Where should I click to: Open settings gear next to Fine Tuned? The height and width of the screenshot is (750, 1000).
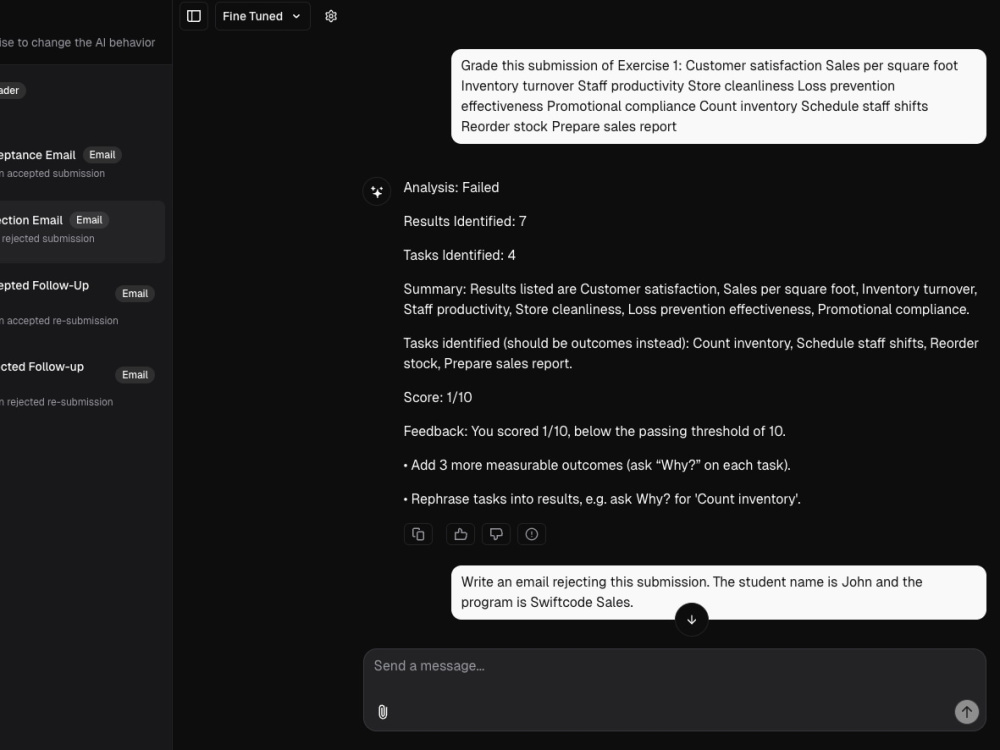point(330,16)
